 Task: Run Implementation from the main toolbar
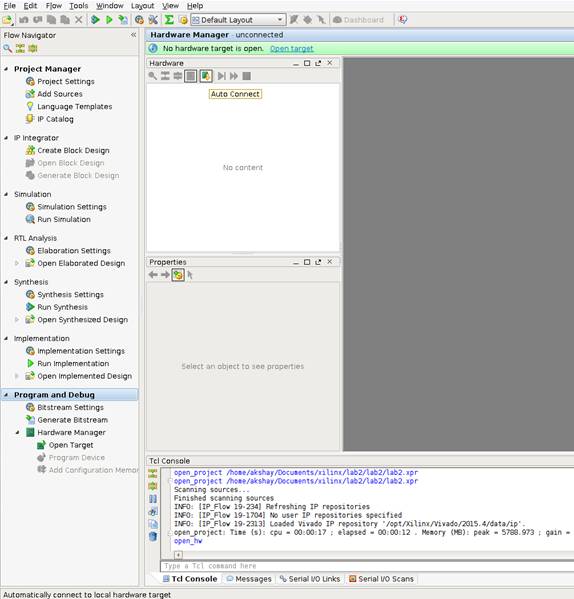109,19
